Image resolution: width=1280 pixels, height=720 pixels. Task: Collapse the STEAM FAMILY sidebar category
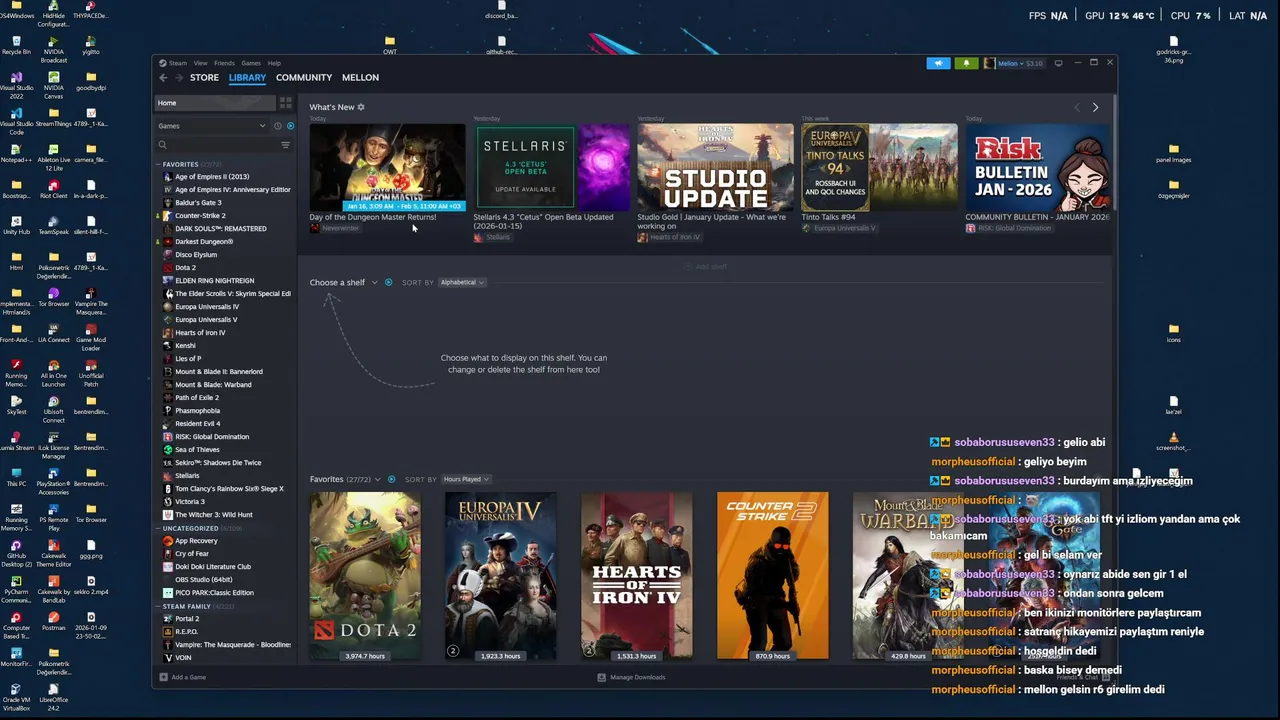point(158,606)
